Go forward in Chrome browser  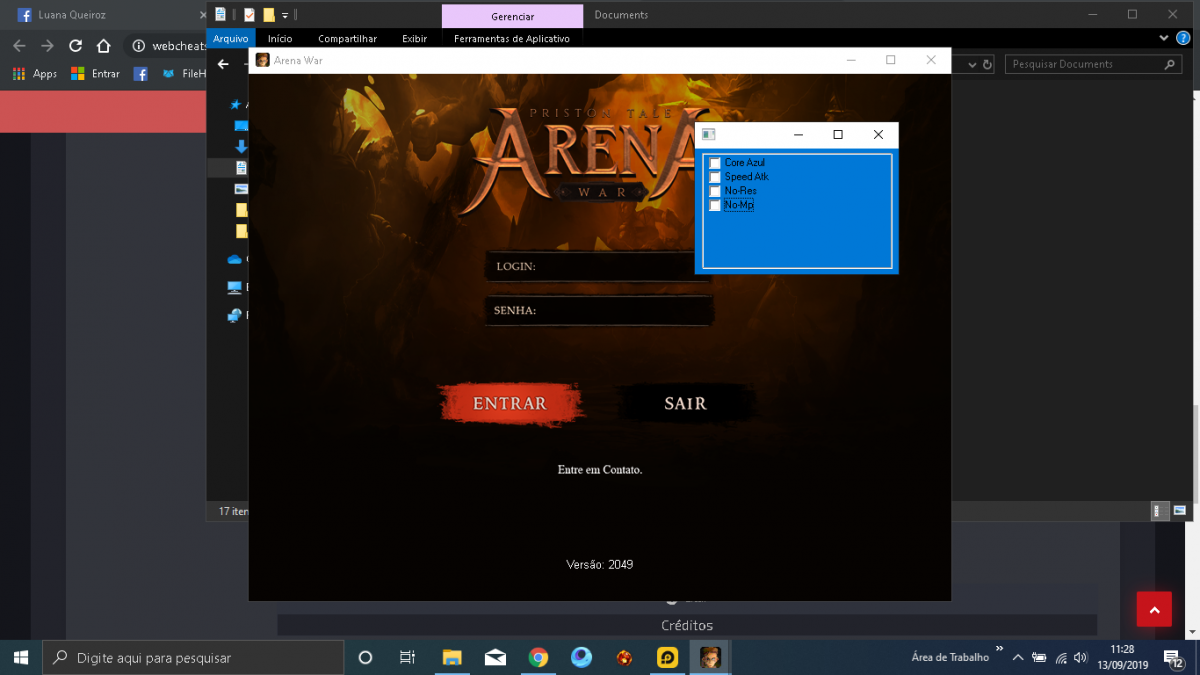pyautogui.click(x=47, y=46)
